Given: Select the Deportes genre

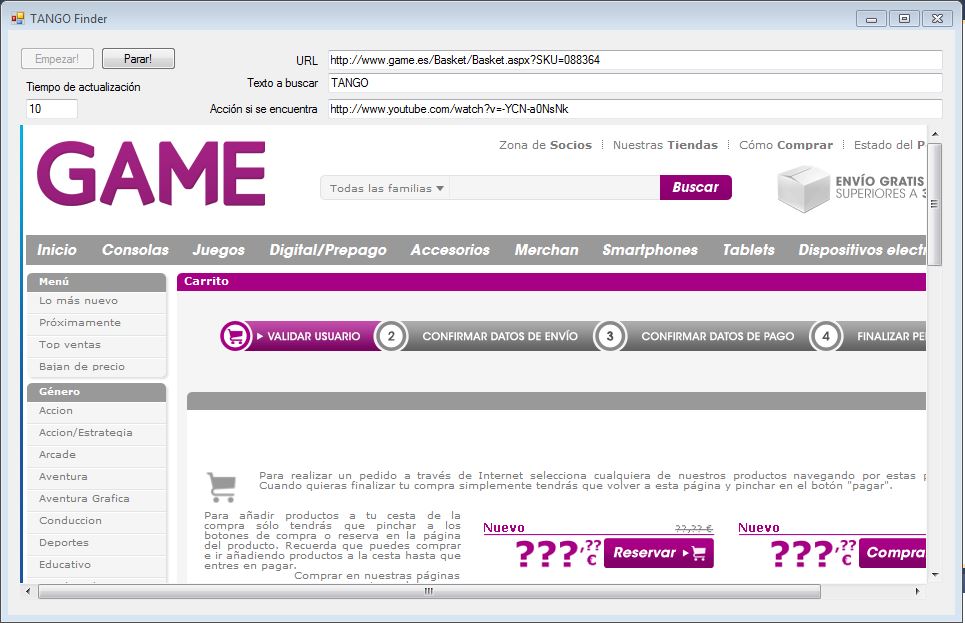Looking at the screenshot, I should 97,543.
